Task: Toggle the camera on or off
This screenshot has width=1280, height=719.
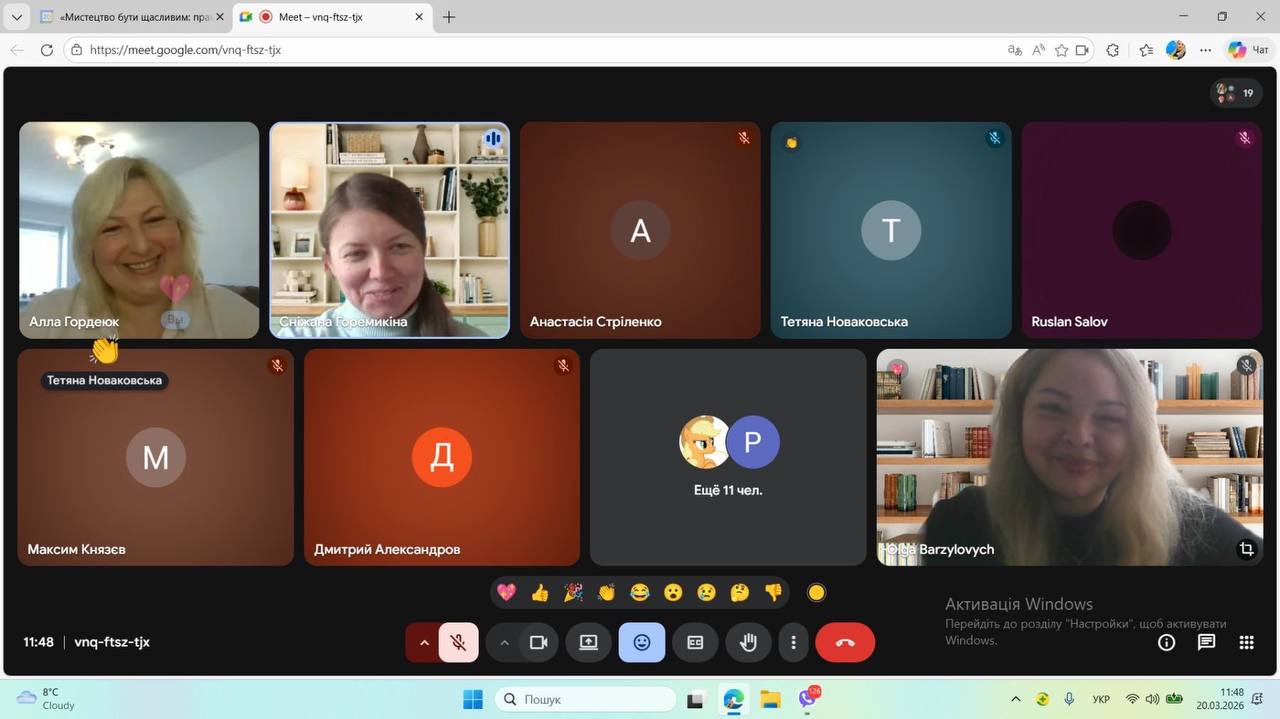Action: click(539, 643)
